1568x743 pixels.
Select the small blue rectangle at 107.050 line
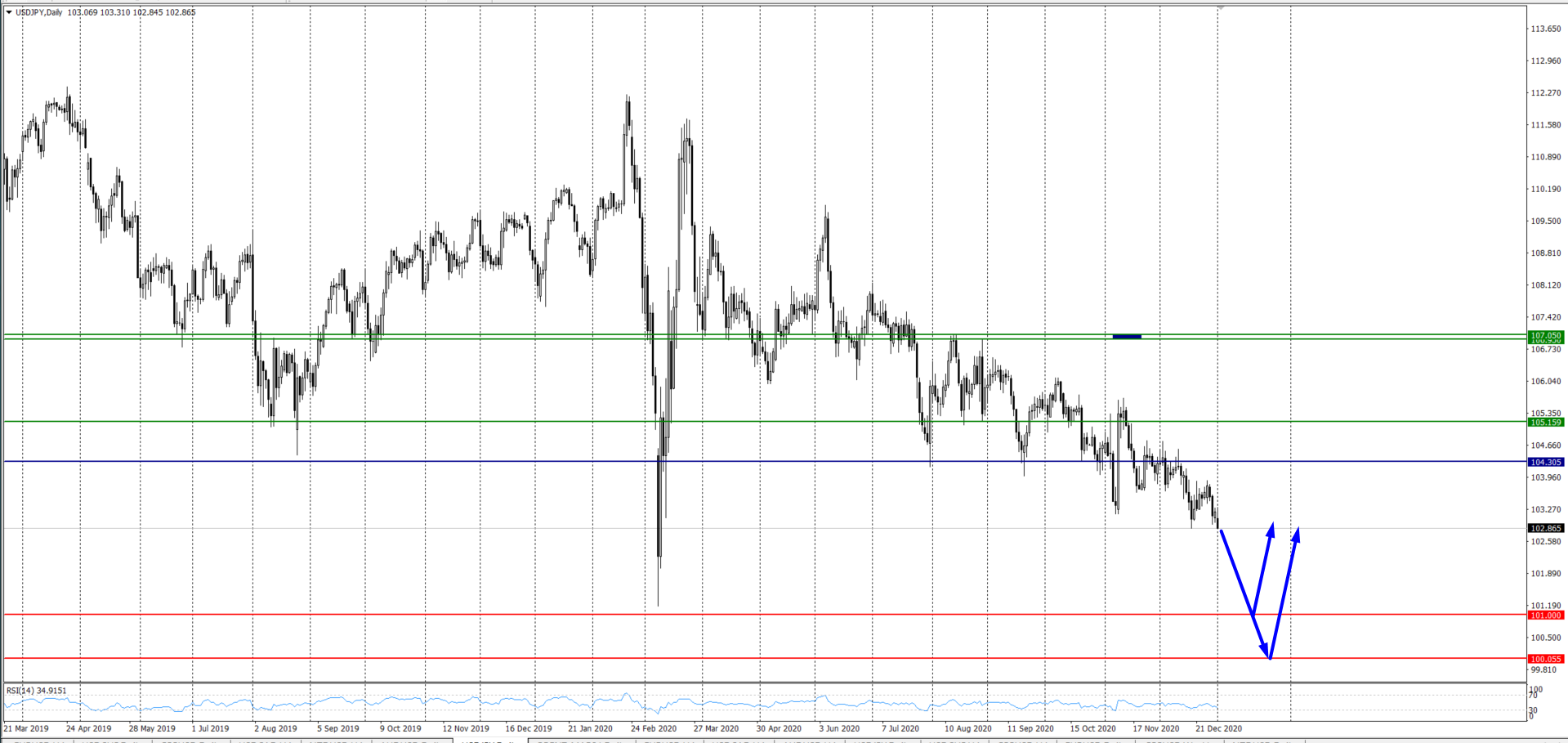coord(1127,336)
